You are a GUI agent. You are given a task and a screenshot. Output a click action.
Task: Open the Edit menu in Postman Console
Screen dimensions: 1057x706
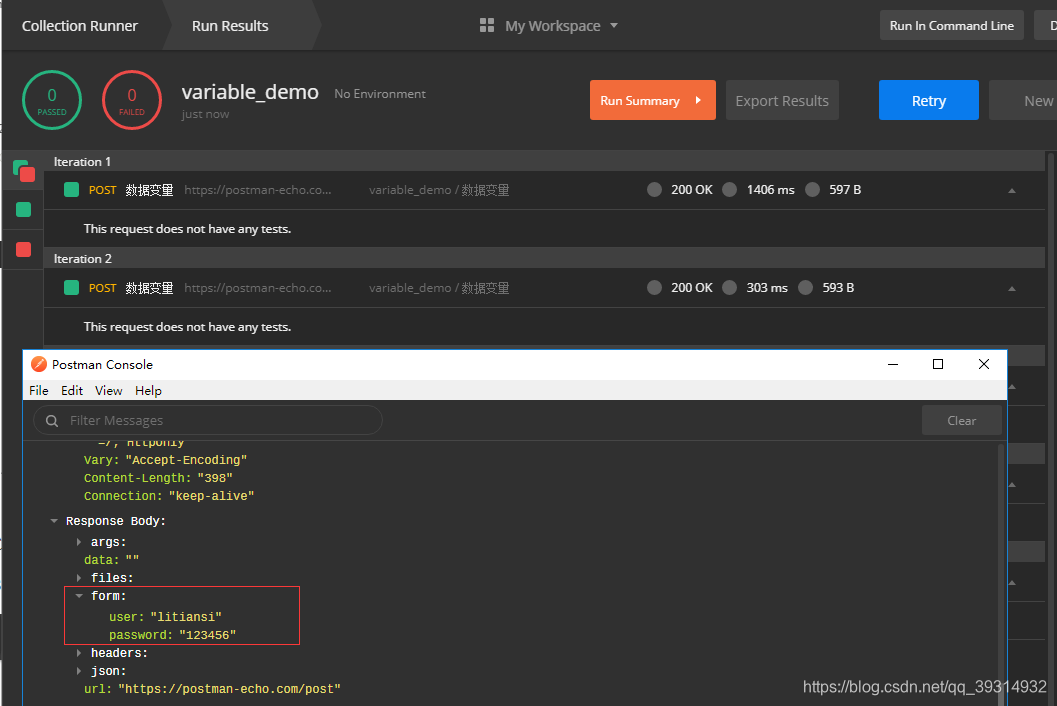click(x=71, y=390)
